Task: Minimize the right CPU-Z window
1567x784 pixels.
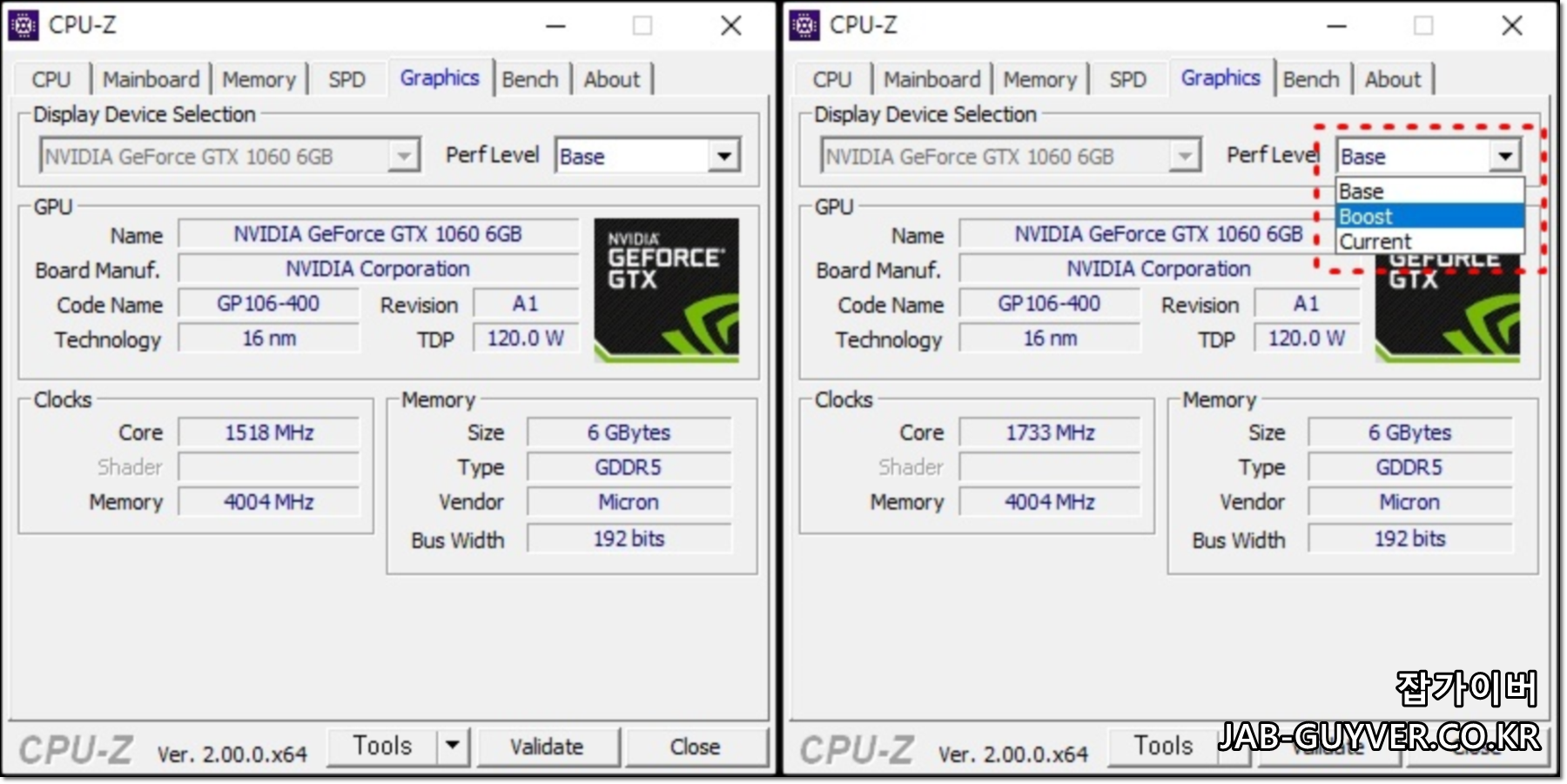Action: coord(1336,26)
